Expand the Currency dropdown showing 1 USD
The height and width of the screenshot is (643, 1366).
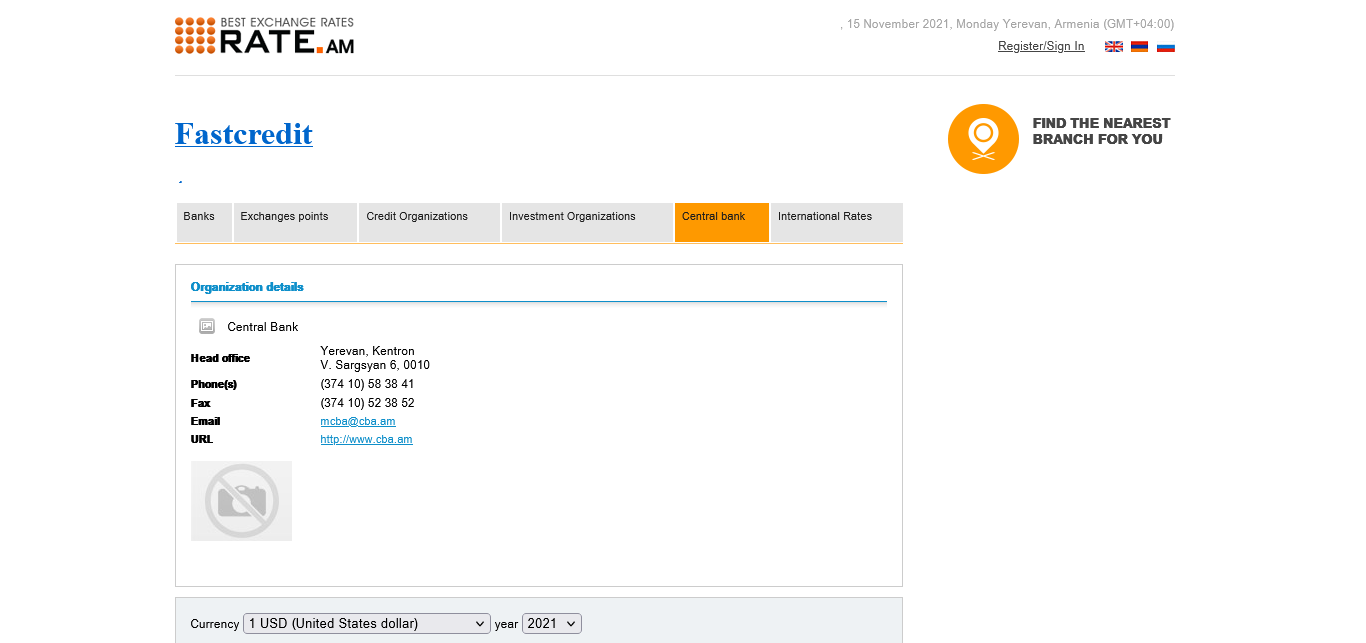(366, 624)
